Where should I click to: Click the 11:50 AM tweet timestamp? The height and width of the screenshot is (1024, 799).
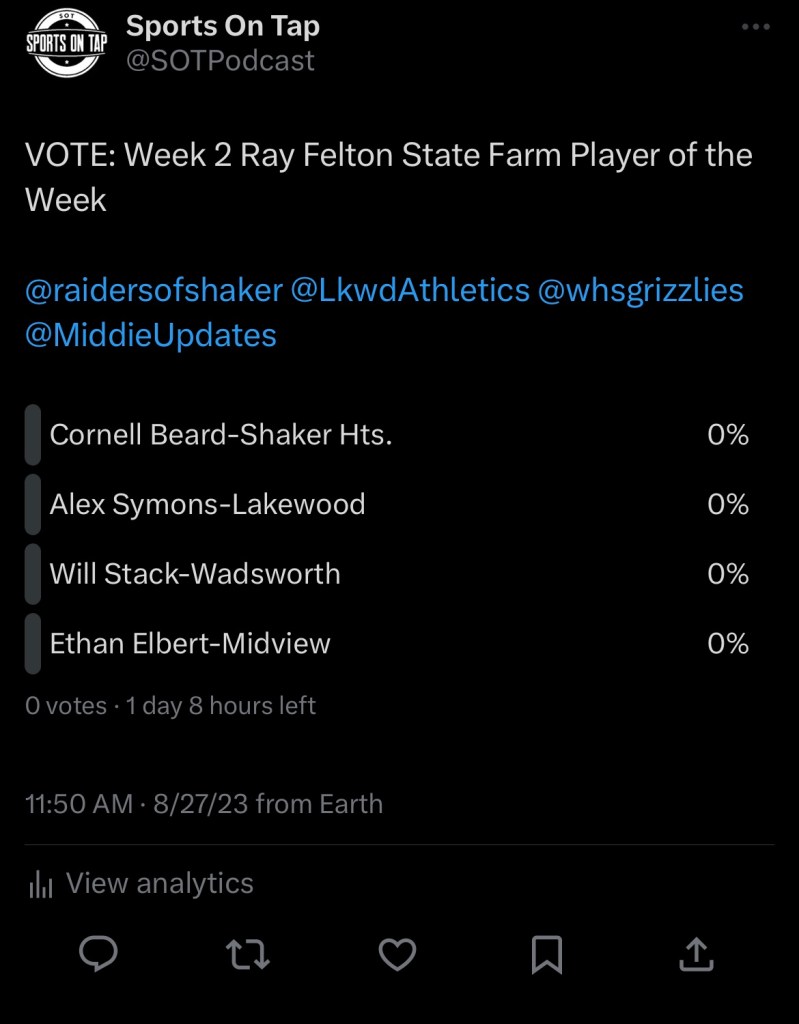pyautogui.click(x=79, y=804)
